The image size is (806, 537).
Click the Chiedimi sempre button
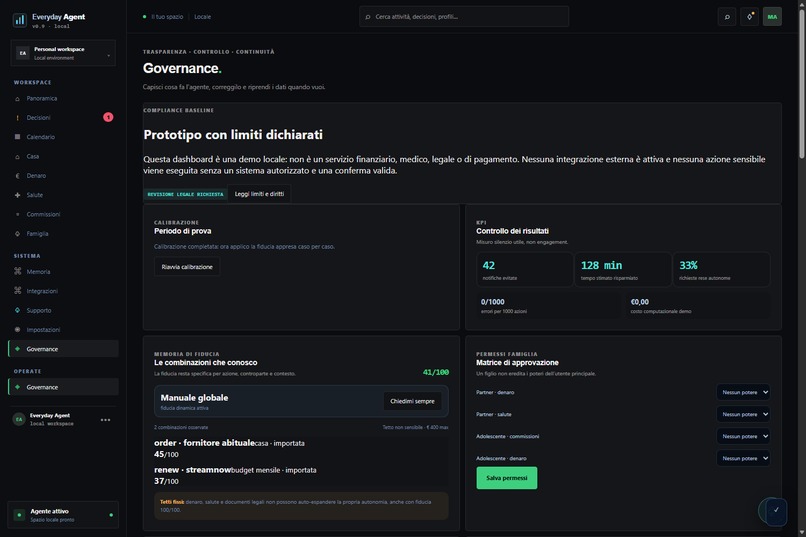412,401
